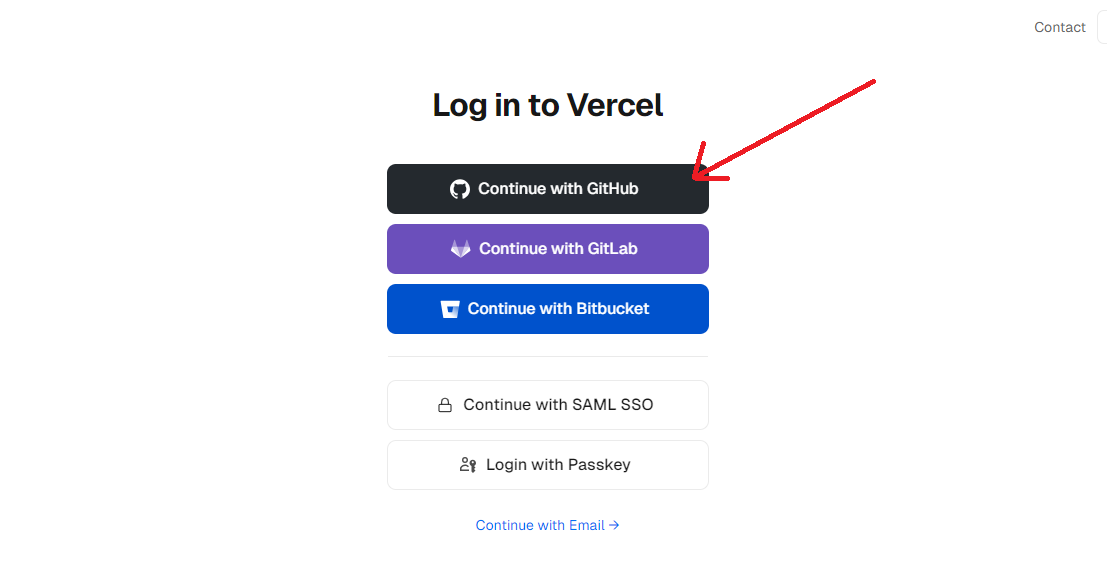Click the red arrow annotation's arrowhead
The image size is (1107, 561).
pyautogui.click(x=698, y=176)
